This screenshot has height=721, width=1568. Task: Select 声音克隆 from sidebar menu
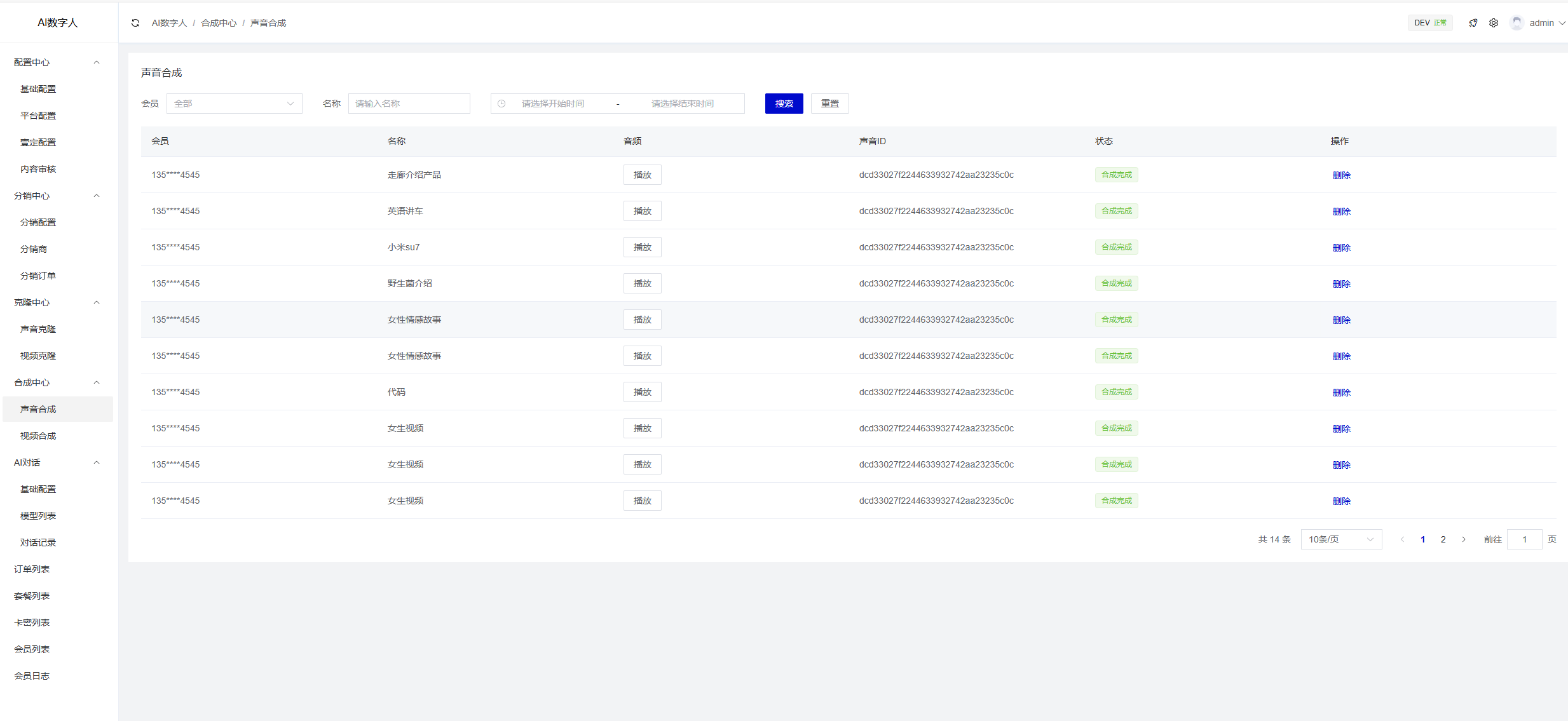click(x=38, y=329)
